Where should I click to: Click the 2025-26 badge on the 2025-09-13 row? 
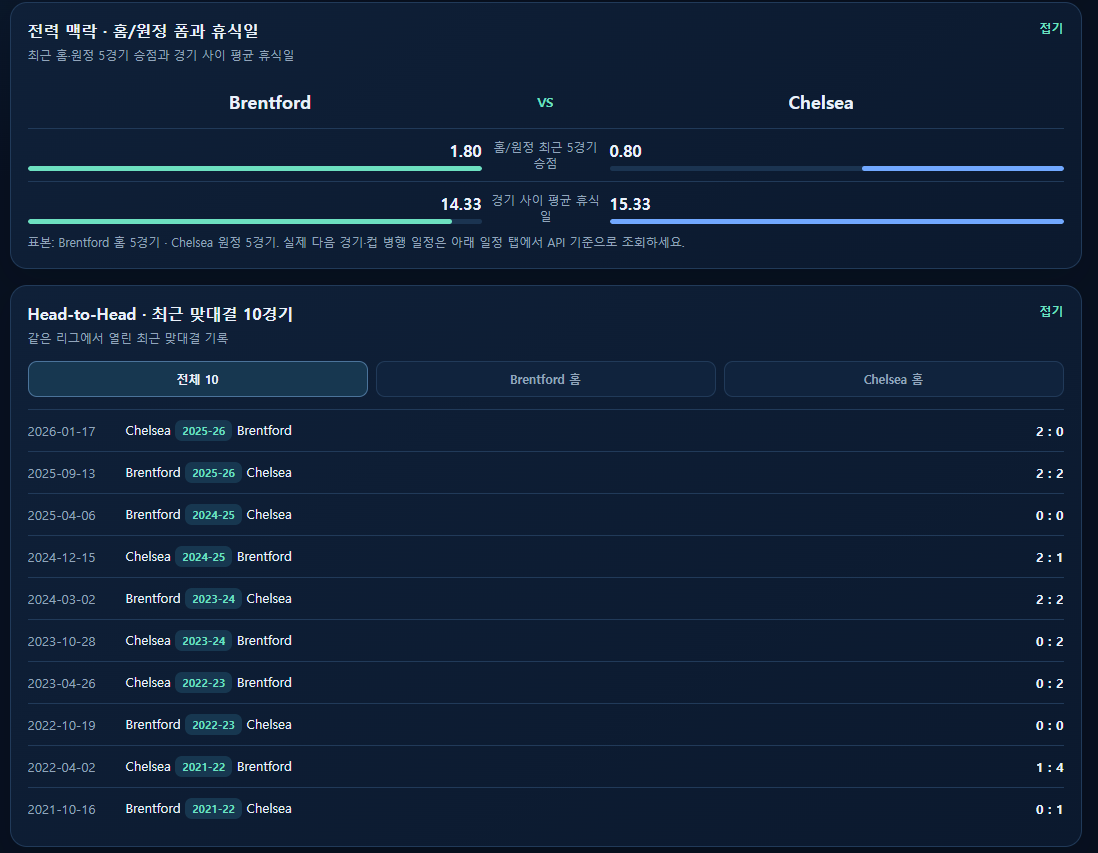(x=214, y=473)
